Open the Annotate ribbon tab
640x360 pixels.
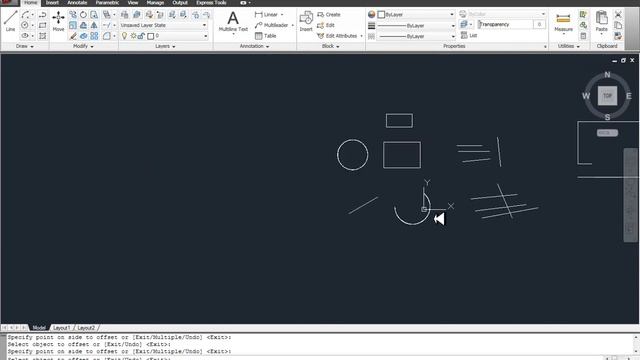(77, 2)
